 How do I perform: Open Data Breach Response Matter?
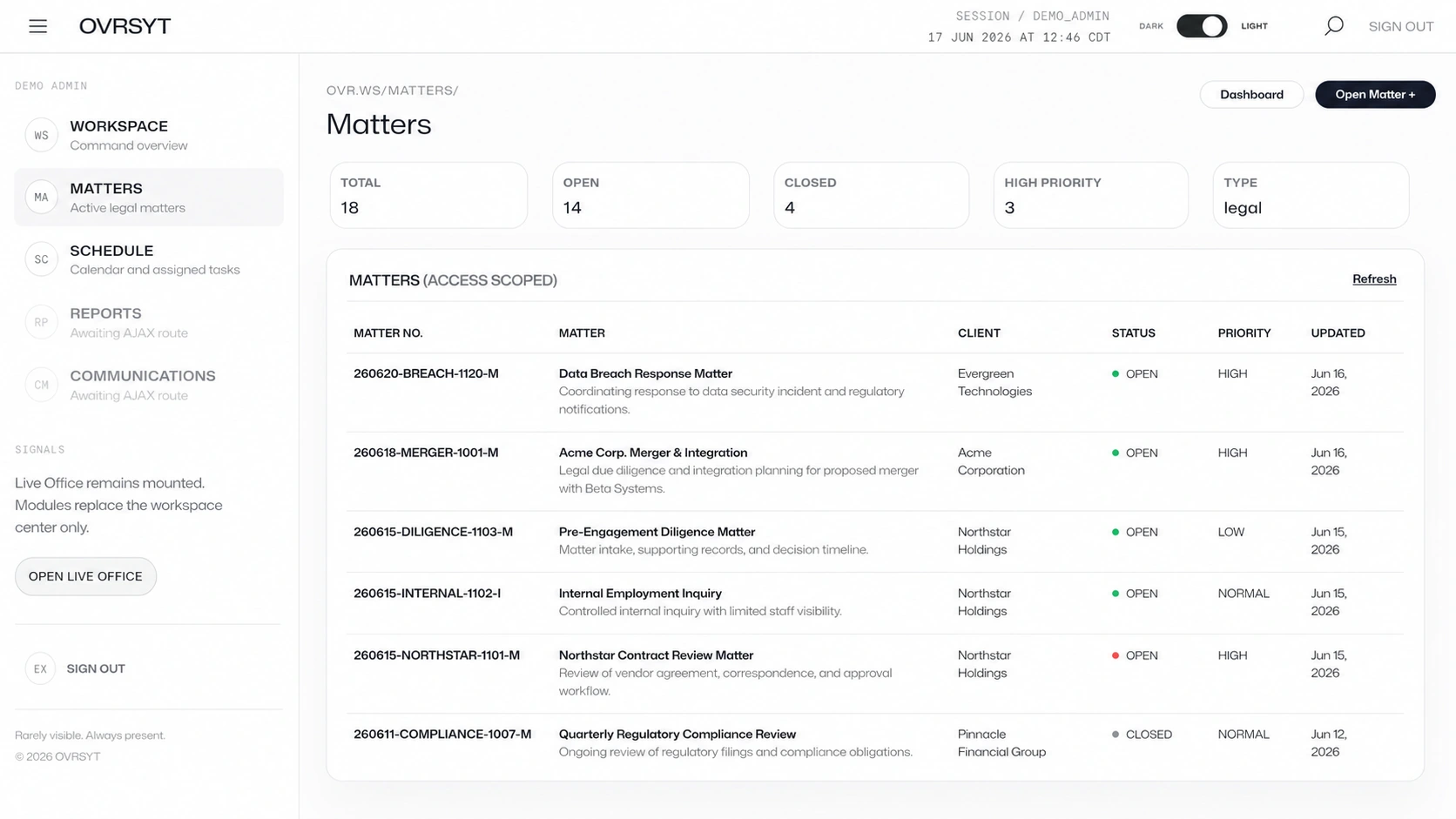click(x=645, y=373)
